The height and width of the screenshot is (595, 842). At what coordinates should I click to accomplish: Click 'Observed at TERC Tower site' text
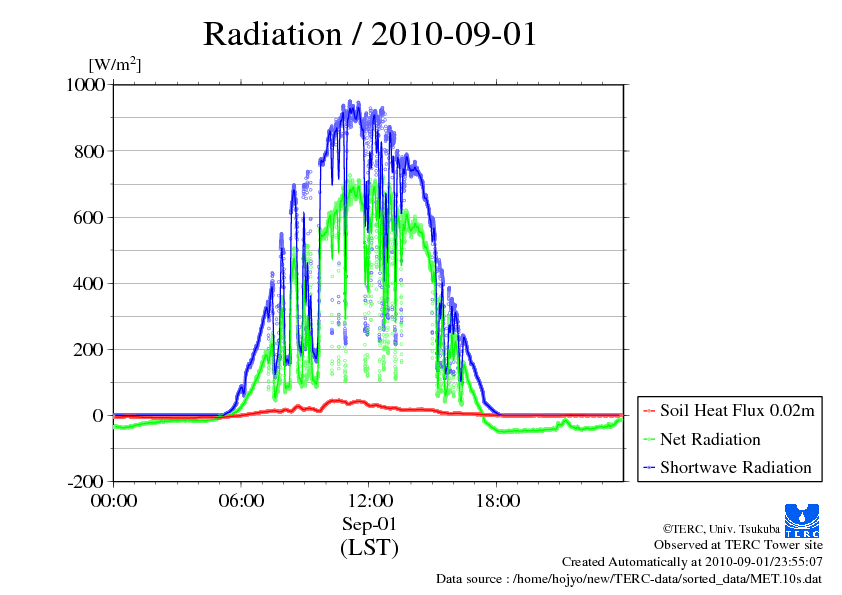(x=738, y=545)
